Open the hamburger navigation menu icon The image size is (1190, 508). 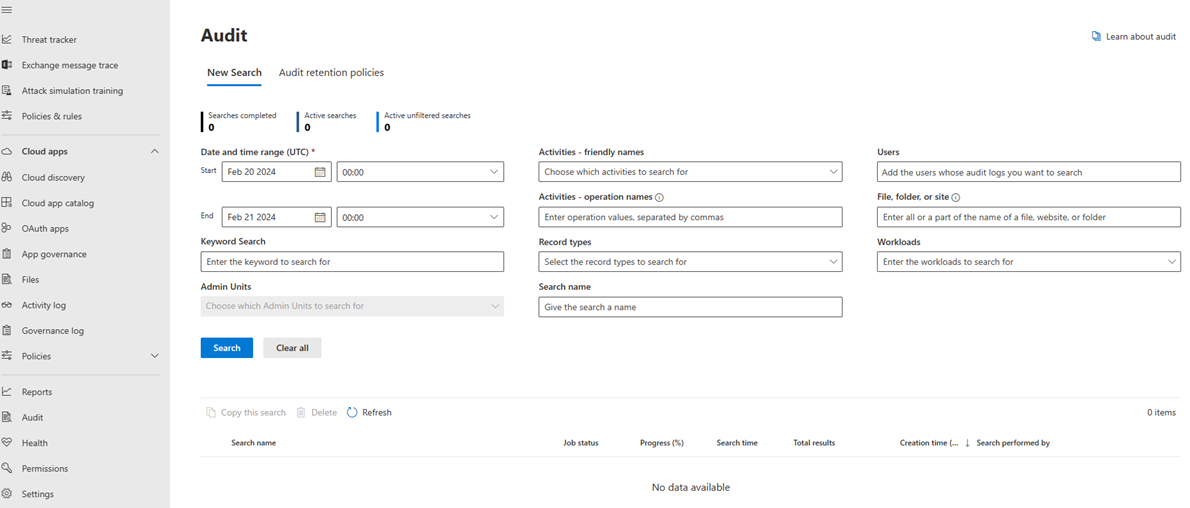[x=7, y=9]
